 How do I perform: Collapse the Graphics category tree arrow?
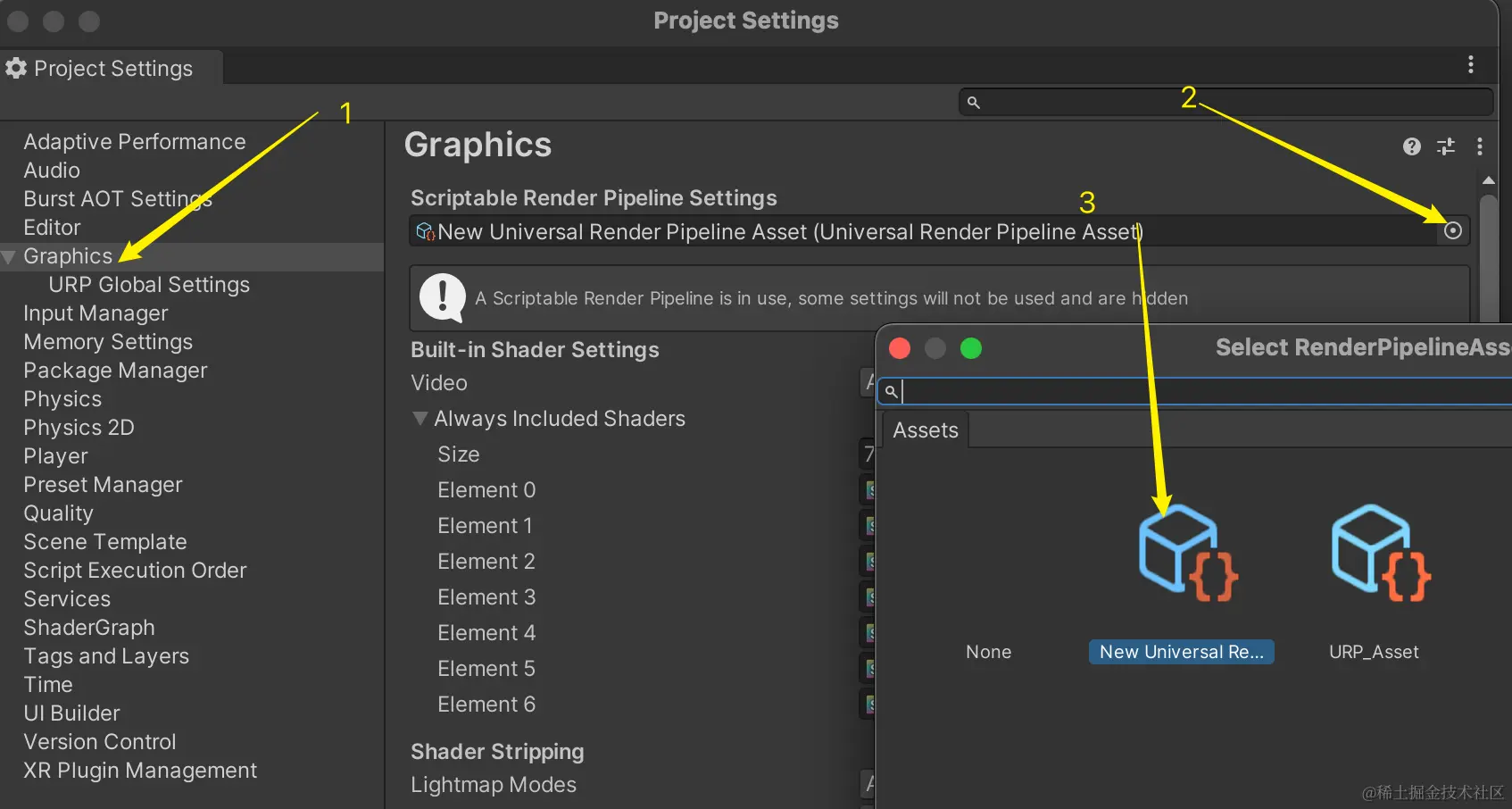tap(9, 257)
